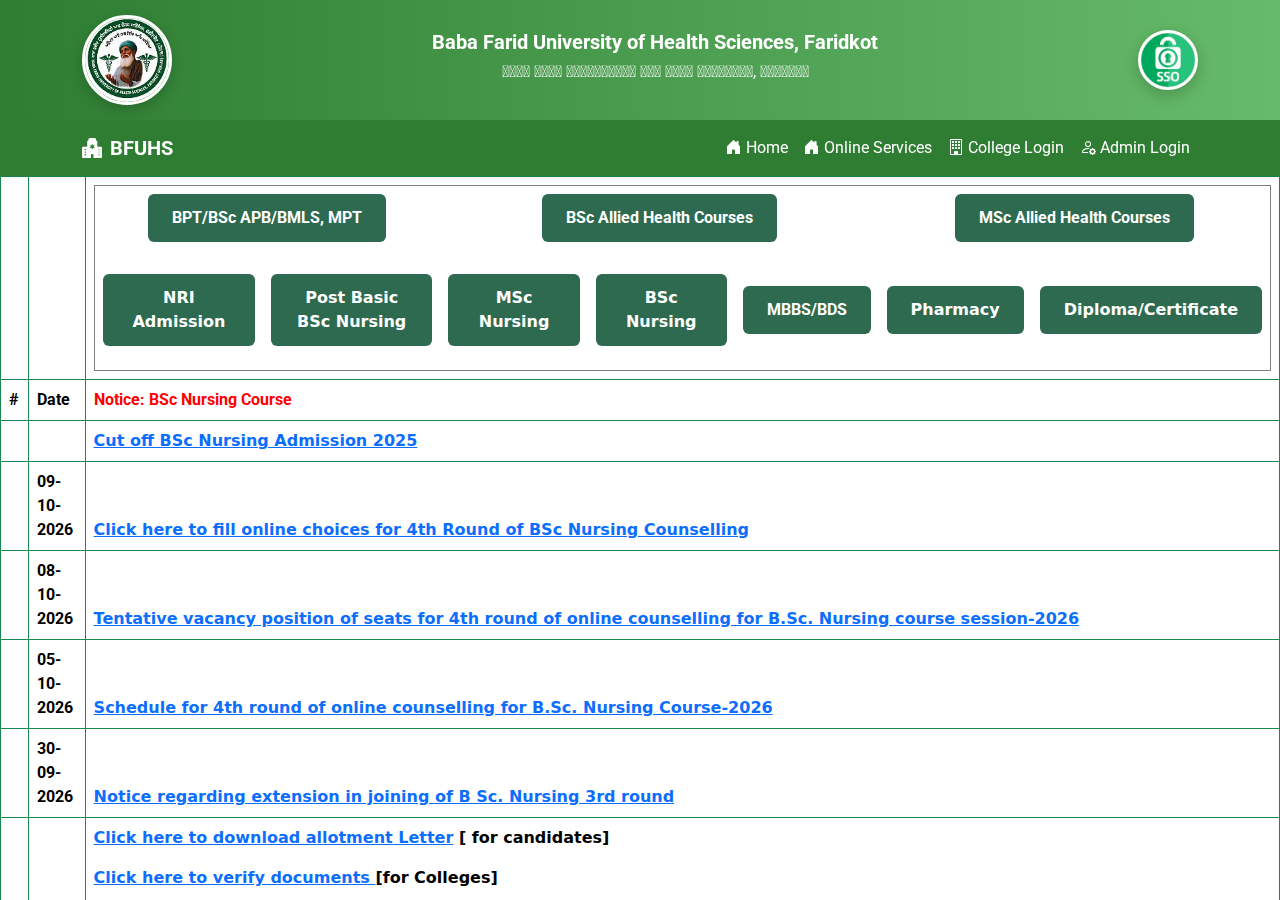Open BSc Allied Health Courses
Image resolution: width=1280 pixels, height=900 pixels.
[659, 218]
